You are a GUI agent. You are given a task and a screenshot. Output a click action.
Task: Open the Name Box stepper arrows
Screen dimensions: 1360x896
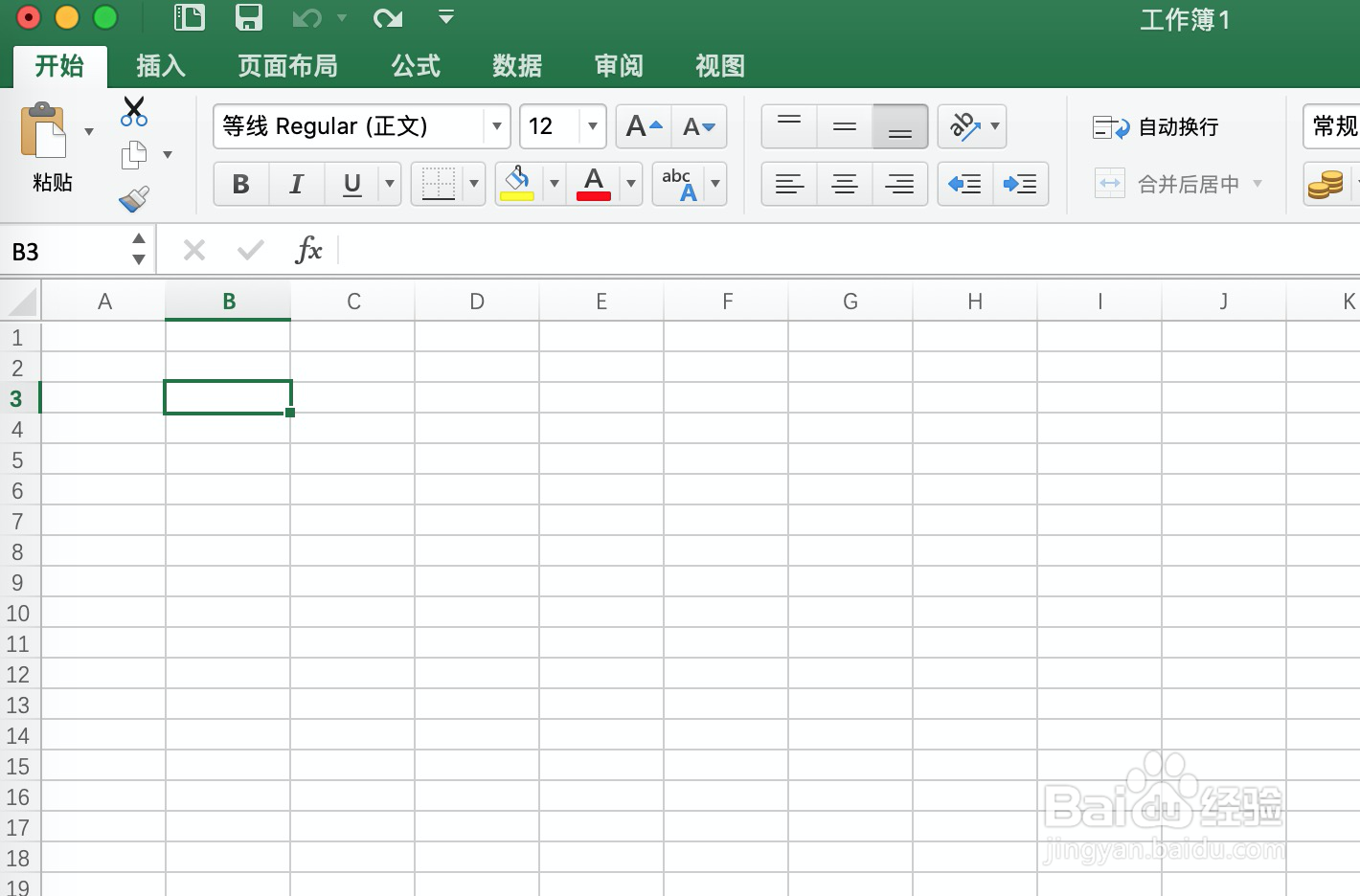pyautogui.click(x=139, y=249)
